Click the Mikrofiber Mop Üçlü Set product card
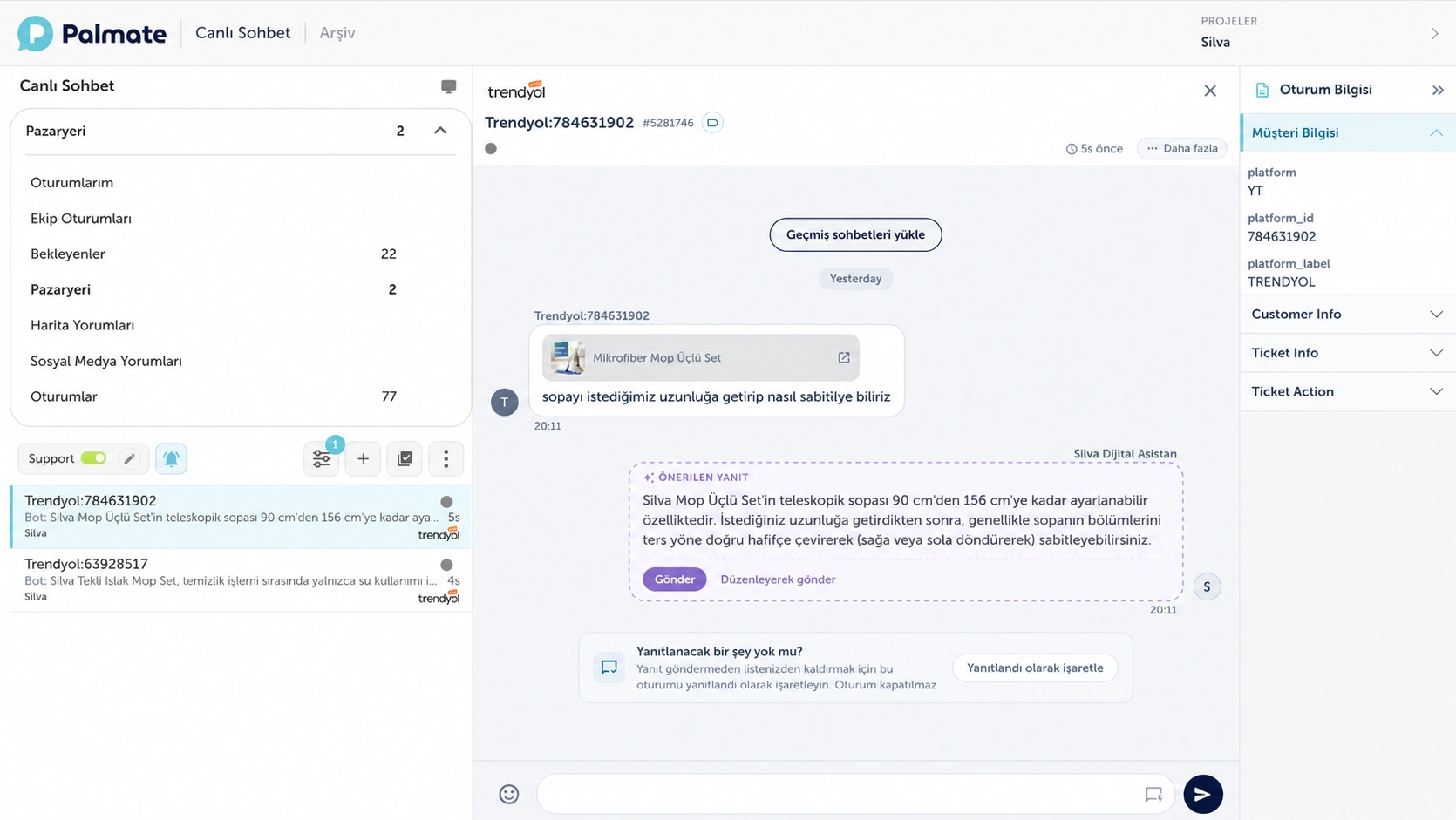Viewport: 1456px width, 820px height. pyautogui.click(x=701, y=357)
